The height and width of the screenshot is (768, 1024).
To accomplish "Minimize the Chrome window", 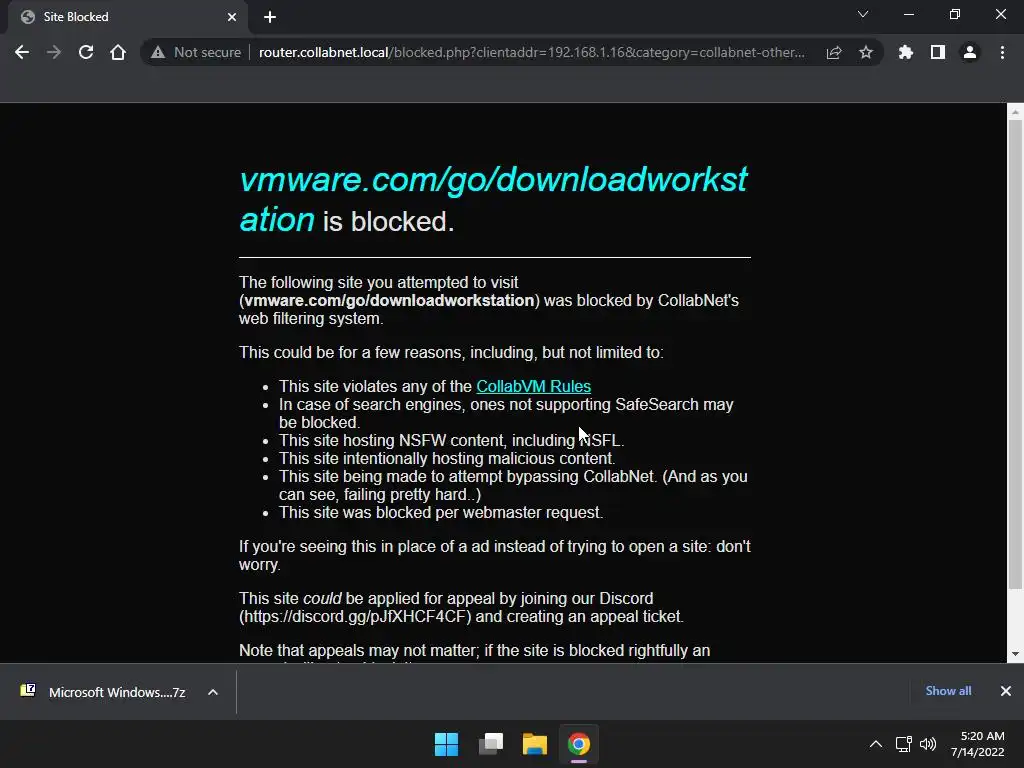I will 909,14.
